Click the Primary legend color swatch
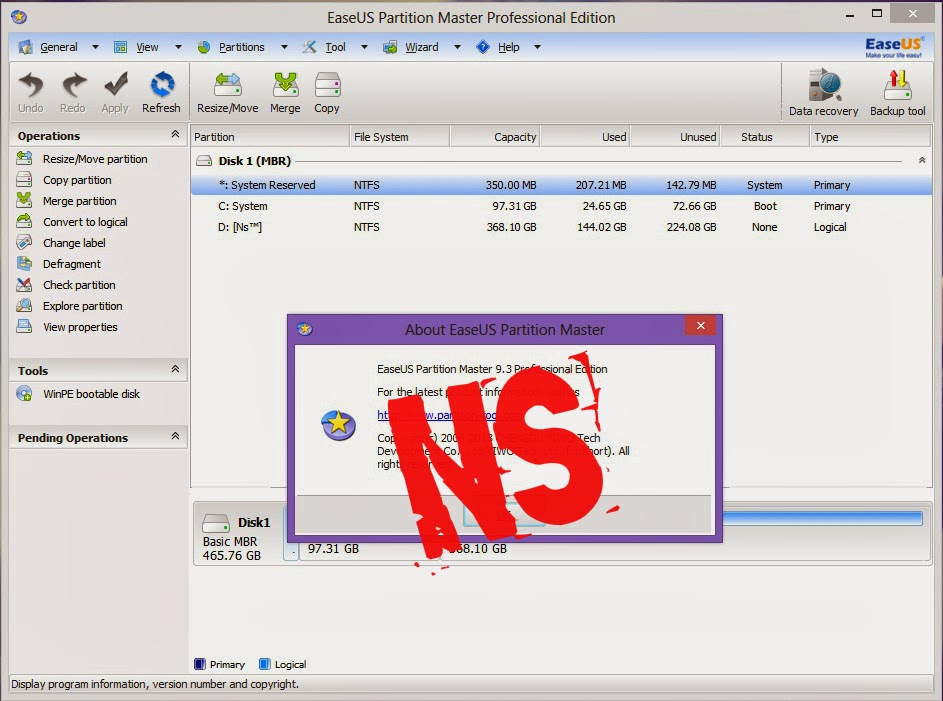The height and width of the screenshot is (701, 943). [200, 664]
